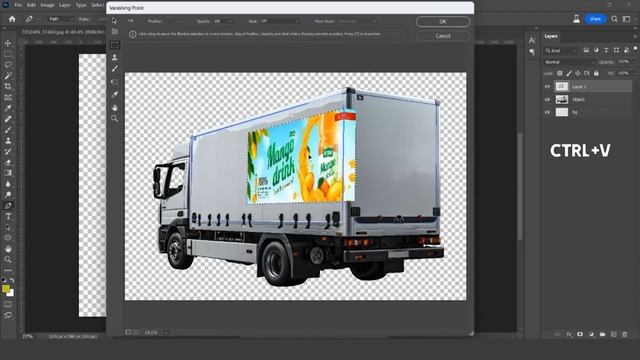Image resolution: width=640 pixels, height=360 pixels.
Task: Open the Path mode dropdown in options bar
Action: pos(60,19)
